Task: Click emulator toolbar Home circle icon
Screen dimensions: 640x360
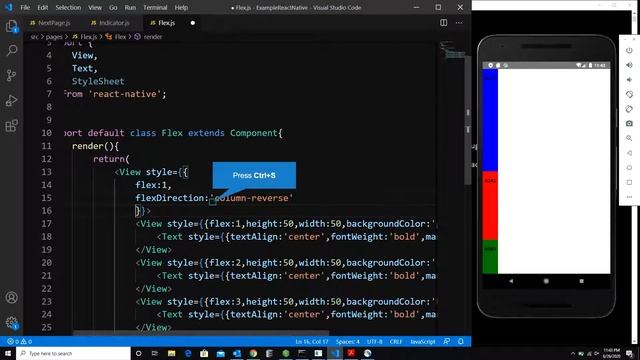Action: [x=629, y=168]
